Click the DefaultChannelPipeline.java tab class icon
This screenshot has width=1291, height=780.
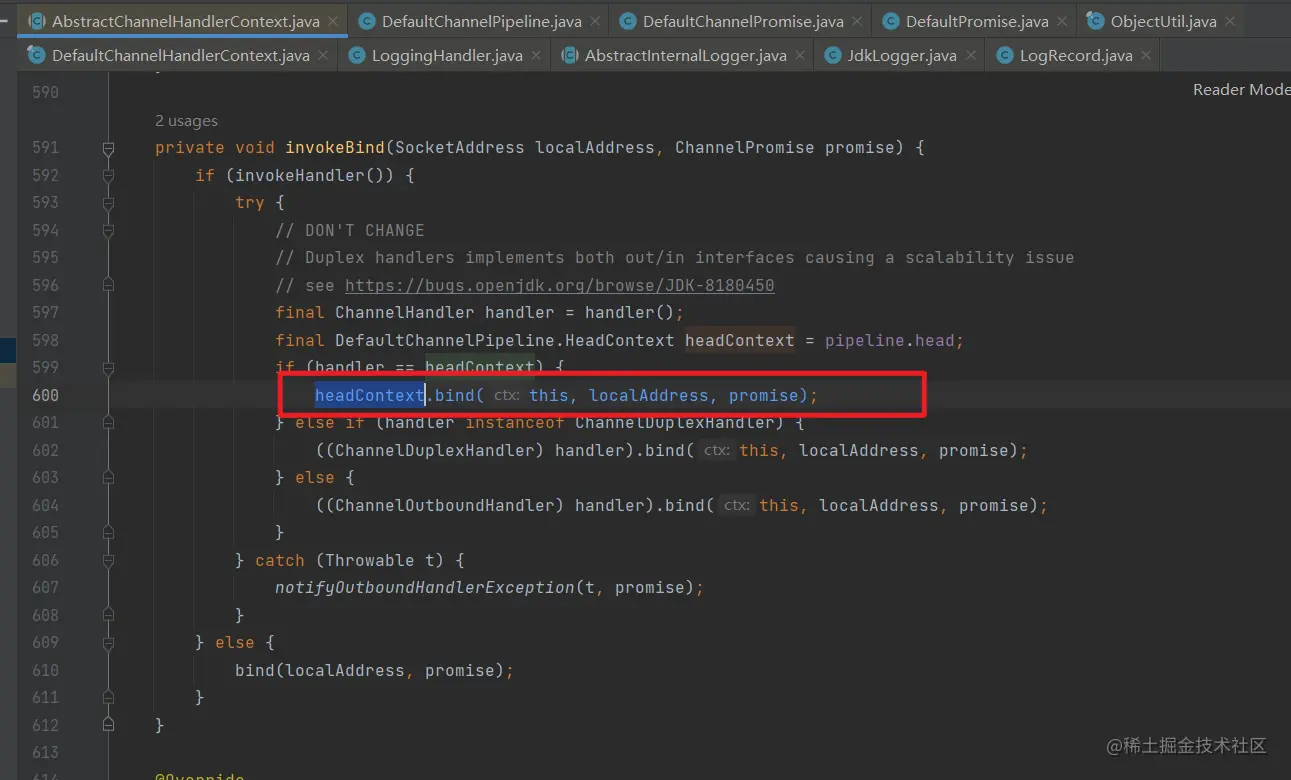click(x=367, y=21)
